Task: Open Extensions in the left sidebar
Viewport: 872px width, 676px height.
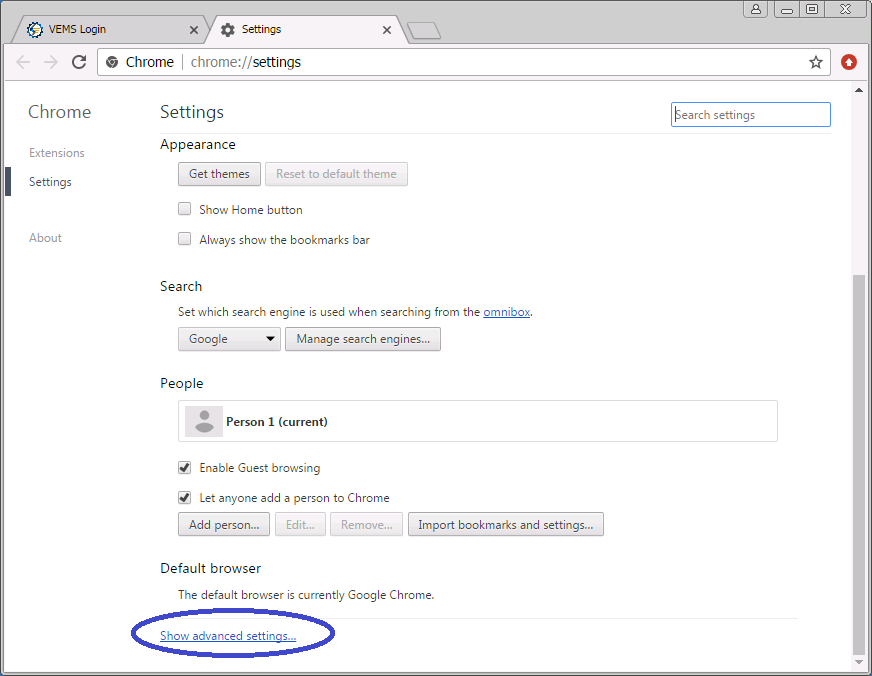Action: click(57, 153)
